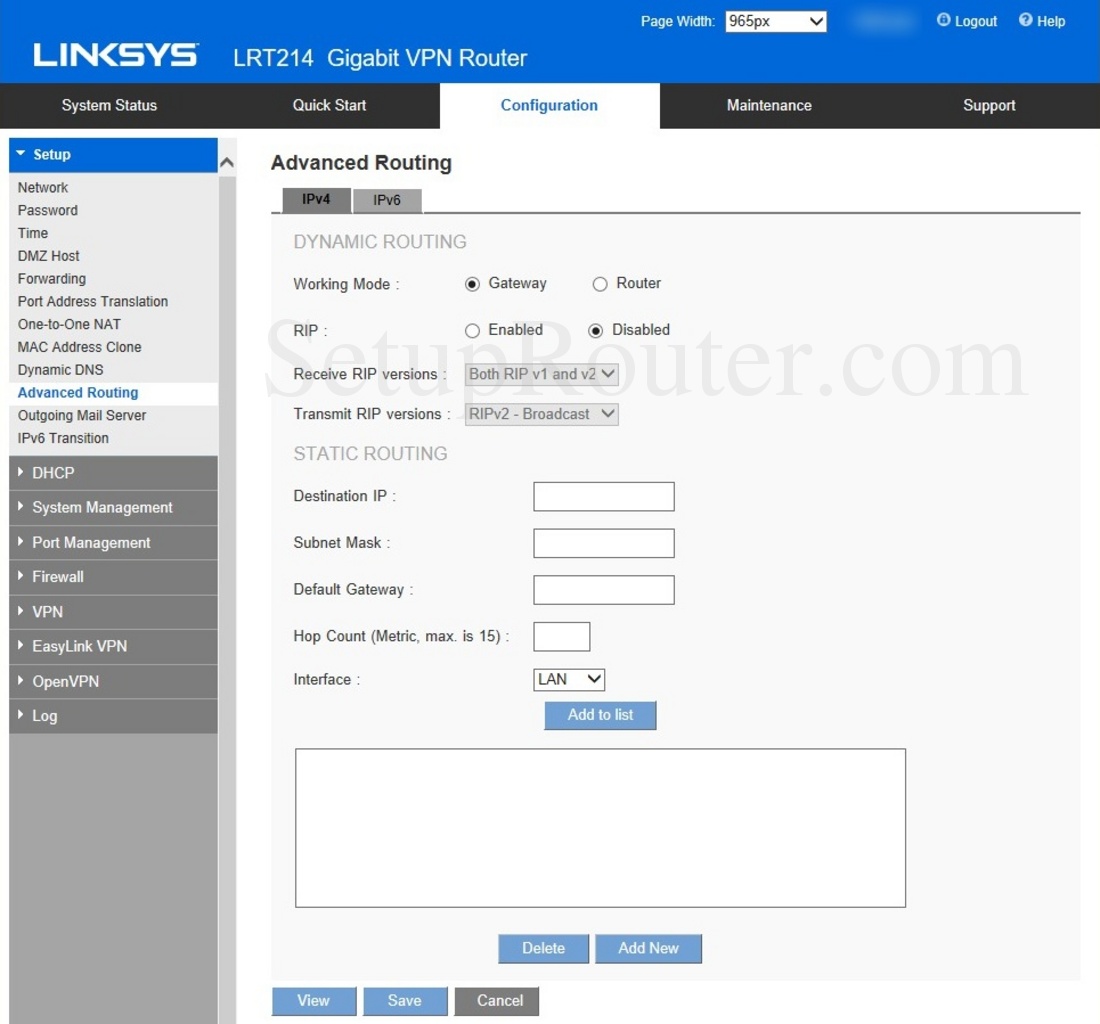Click the Linksys logo

tap(116, 55)
